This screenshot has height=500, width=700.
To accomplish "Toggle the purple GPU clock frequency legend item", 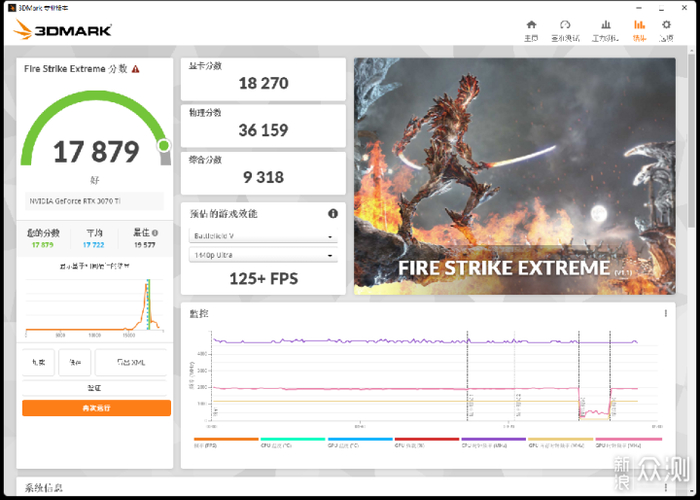I will (x=493, y=439).
